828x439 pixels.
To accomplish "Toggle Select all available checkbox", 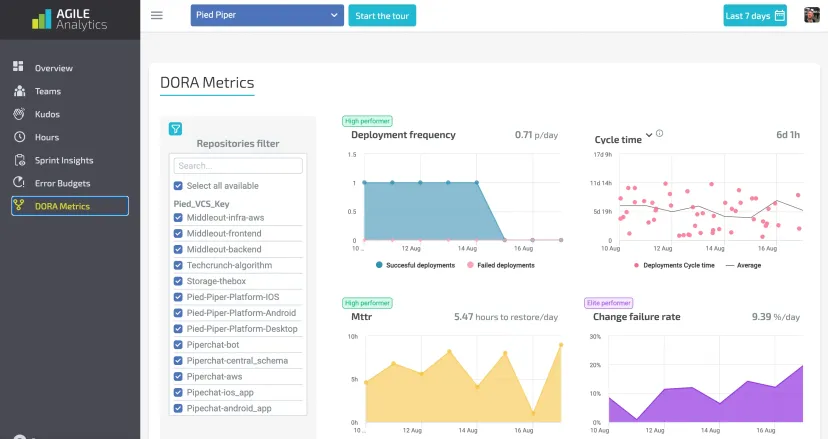I will [178, 186].
